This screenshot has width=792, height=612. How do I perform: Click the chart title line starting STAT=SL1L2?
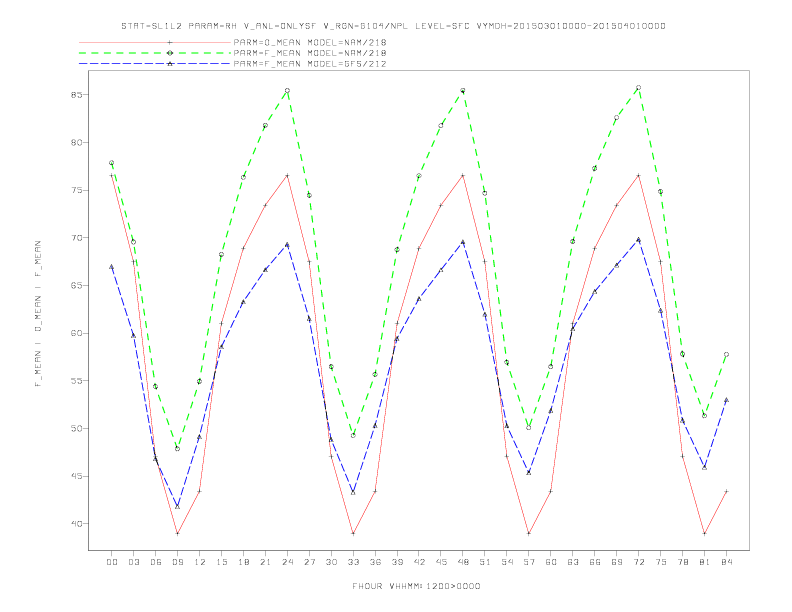coord(393,26)
